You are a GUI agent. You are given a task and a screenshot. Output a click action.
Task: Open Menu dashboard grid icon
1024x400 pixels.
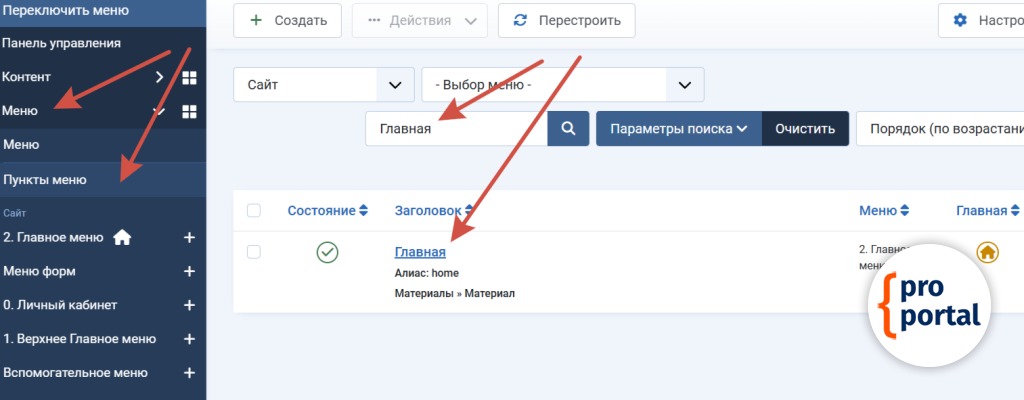coord(189,111)
